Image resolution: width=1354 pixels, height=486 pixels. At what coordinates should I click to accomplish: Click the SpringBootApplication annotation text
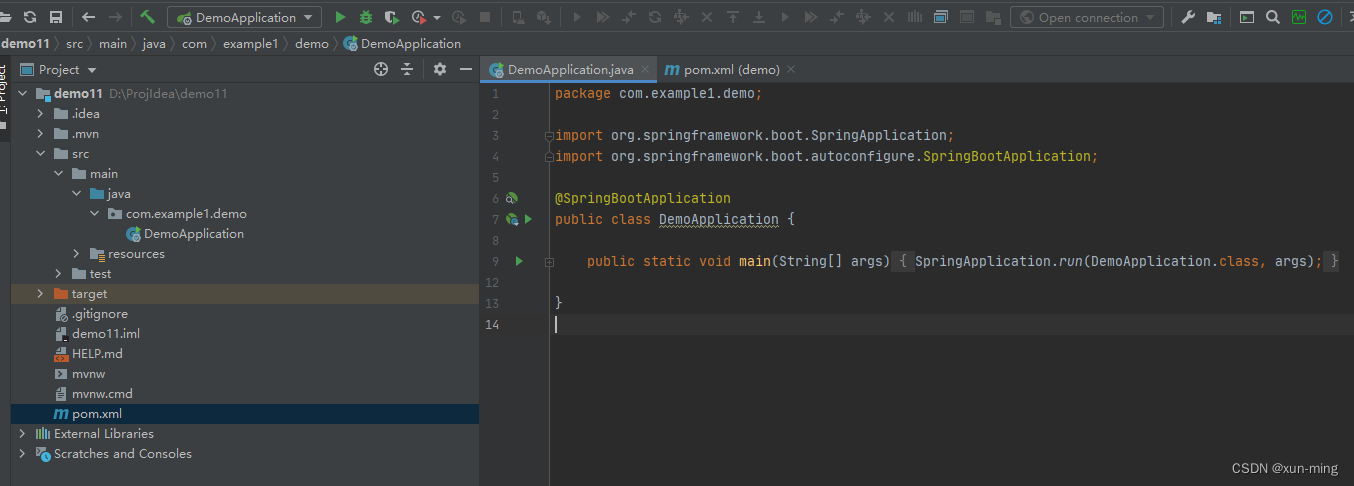tap(643, 198)
